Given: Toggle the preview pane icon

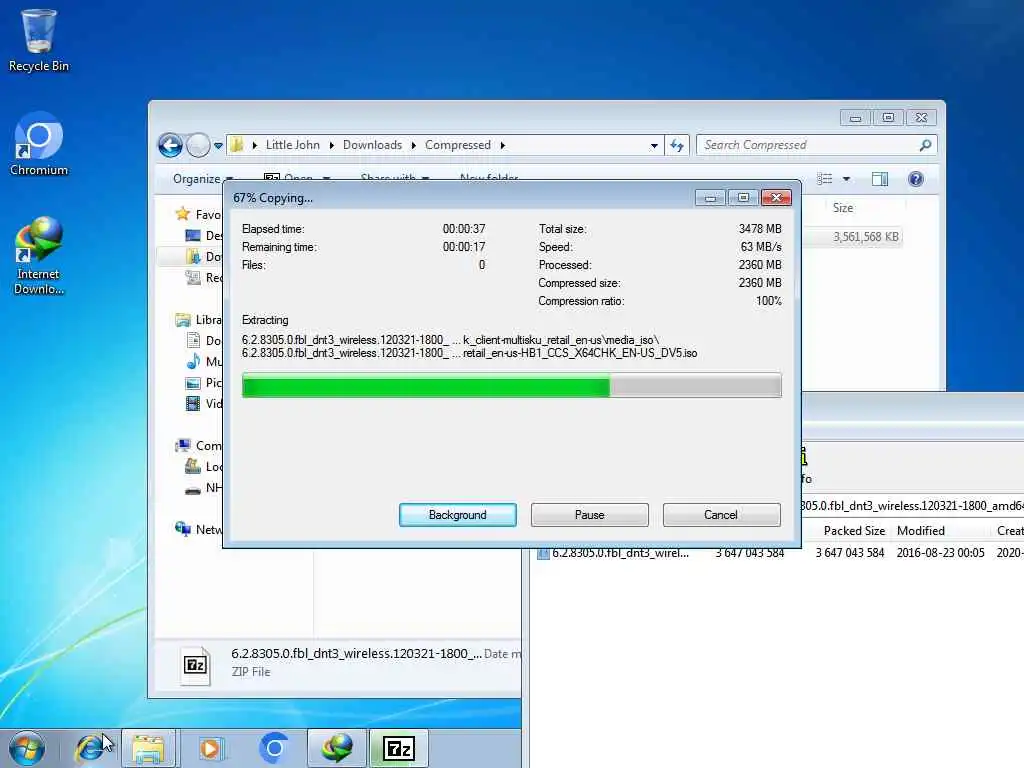Looking at the screenshot, I should (x=880, y=179).
